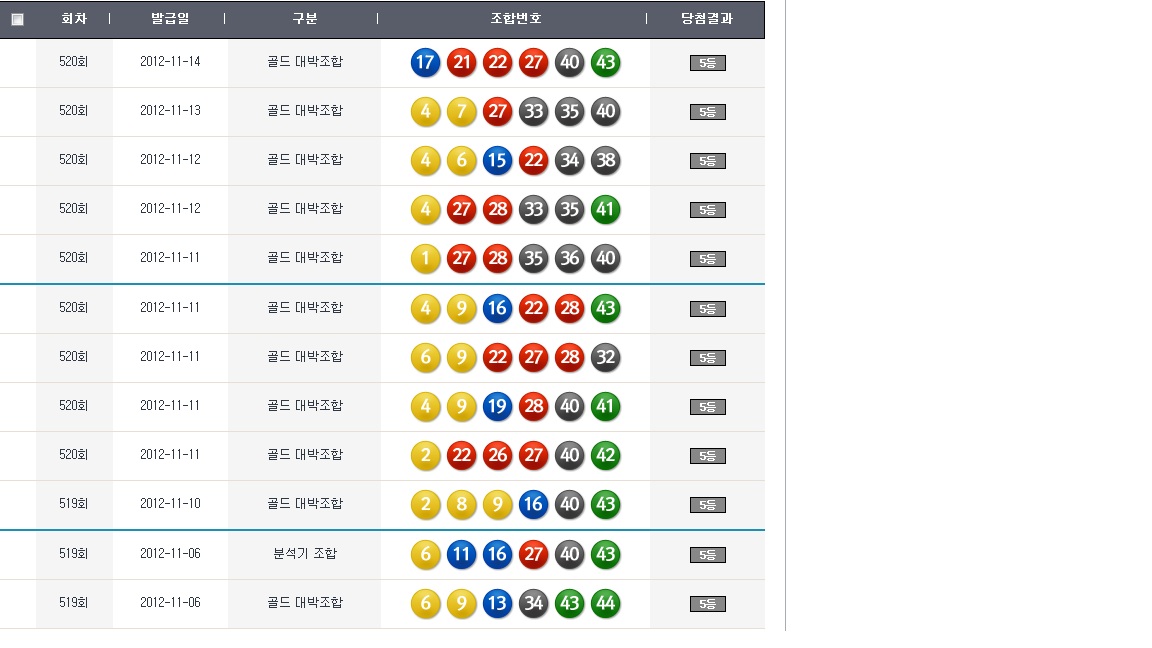Click the blue number 17 ball
This screenshot has width=1152, height=648.
tap(425, 63)
